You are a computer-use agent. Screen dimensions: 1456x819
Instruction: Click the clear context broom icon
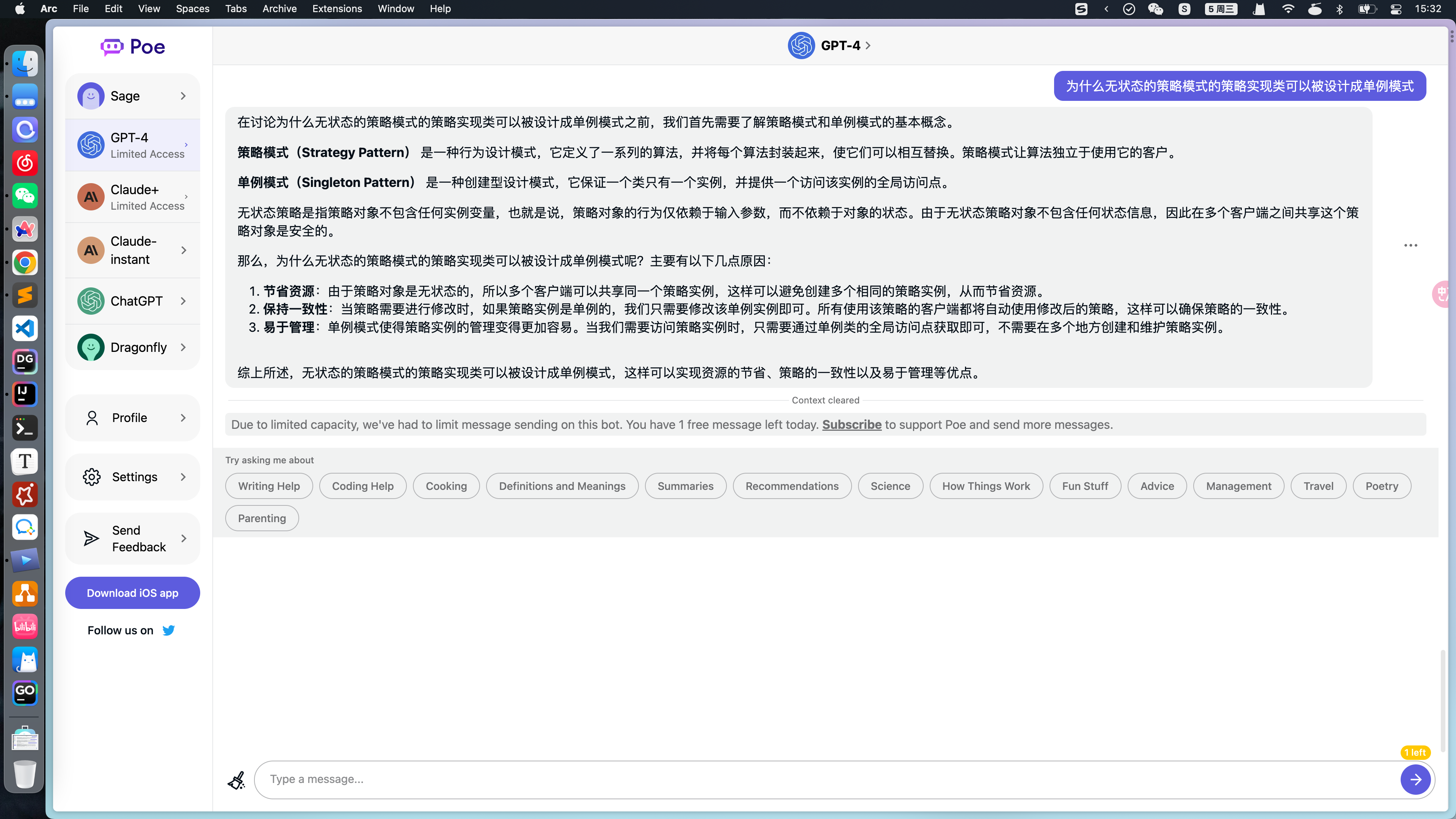[x=236, y=780]
